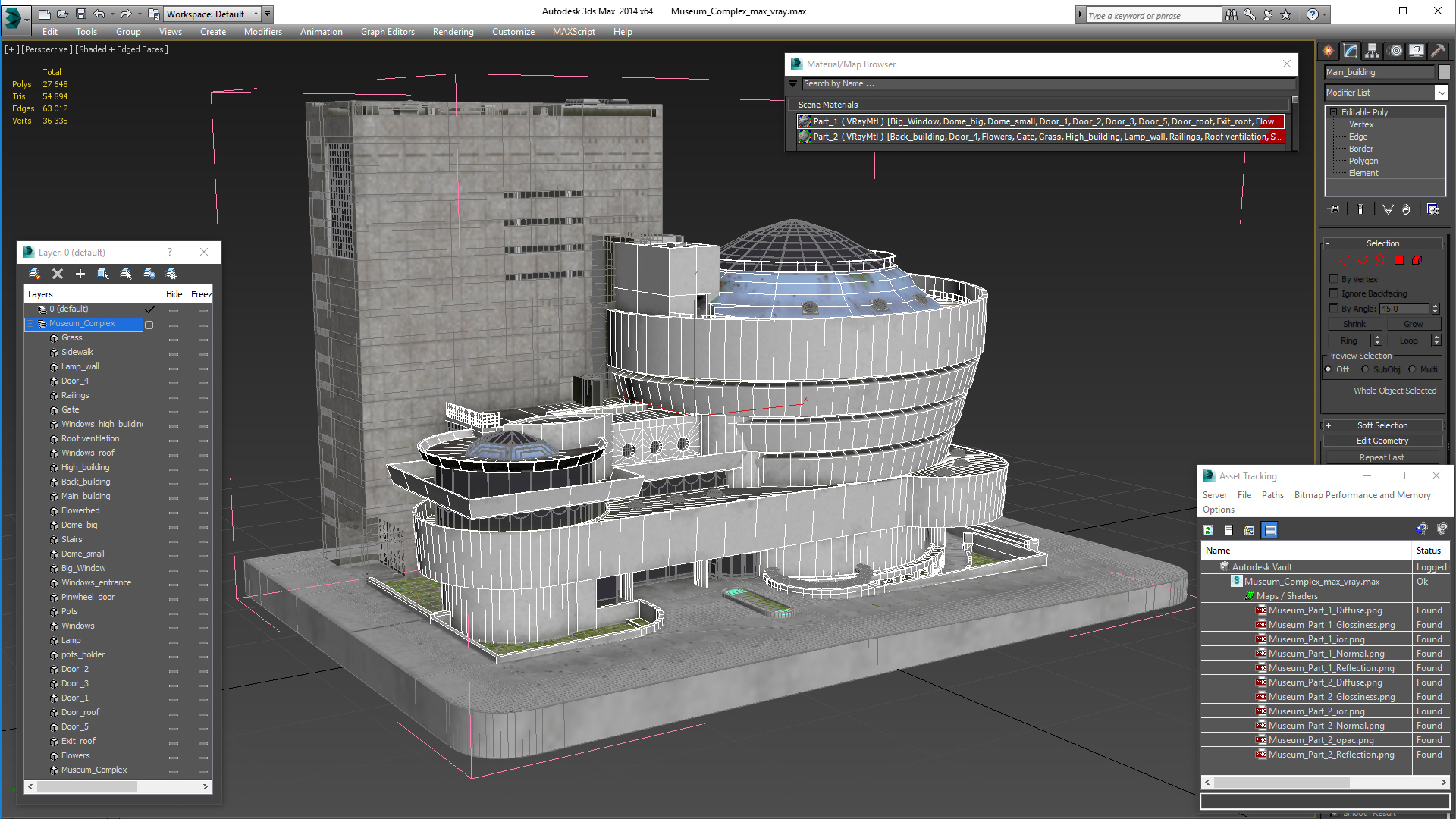The width and height of the screenshot is (1456, 819).
Task: Click the Refresh icon in Asset Tracking
Action: click(1209, 530)
